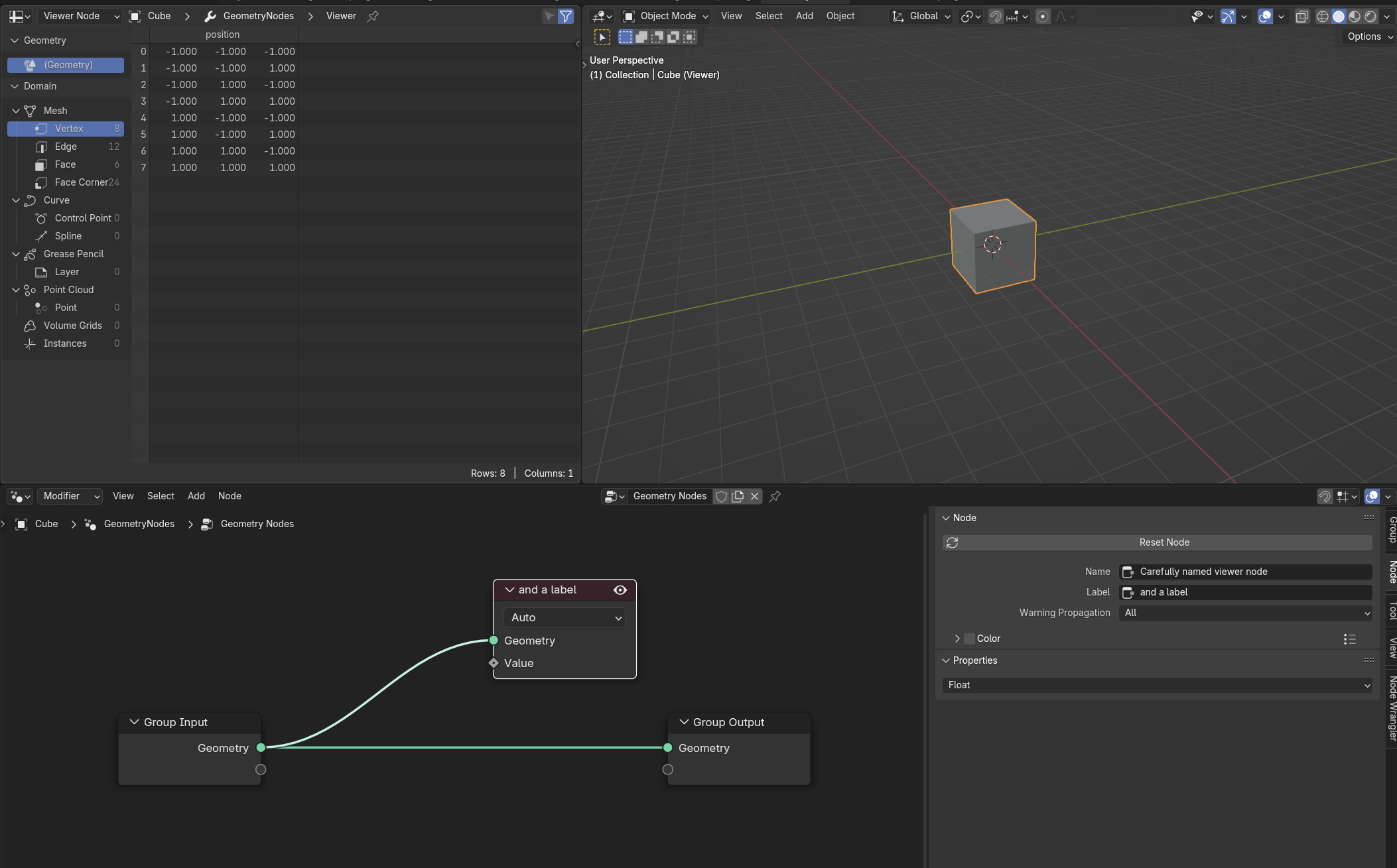Open the viewport Options dropdown
This screenshot has height=868, width=1397.
click(x=1369, y=37)
